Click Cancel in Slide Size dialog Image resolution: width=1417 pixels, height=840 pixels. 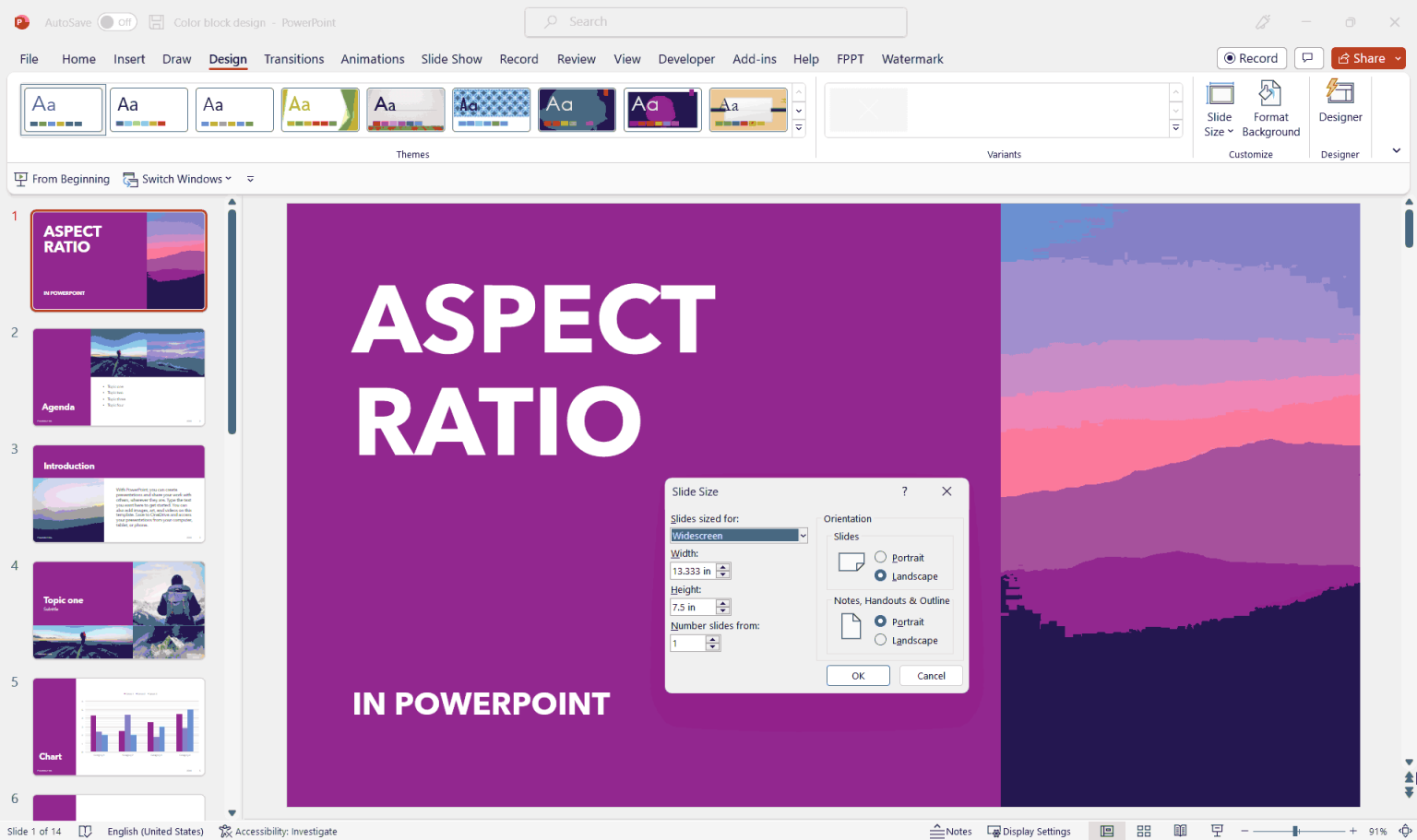pyautogui.click(x=930, y=676)
